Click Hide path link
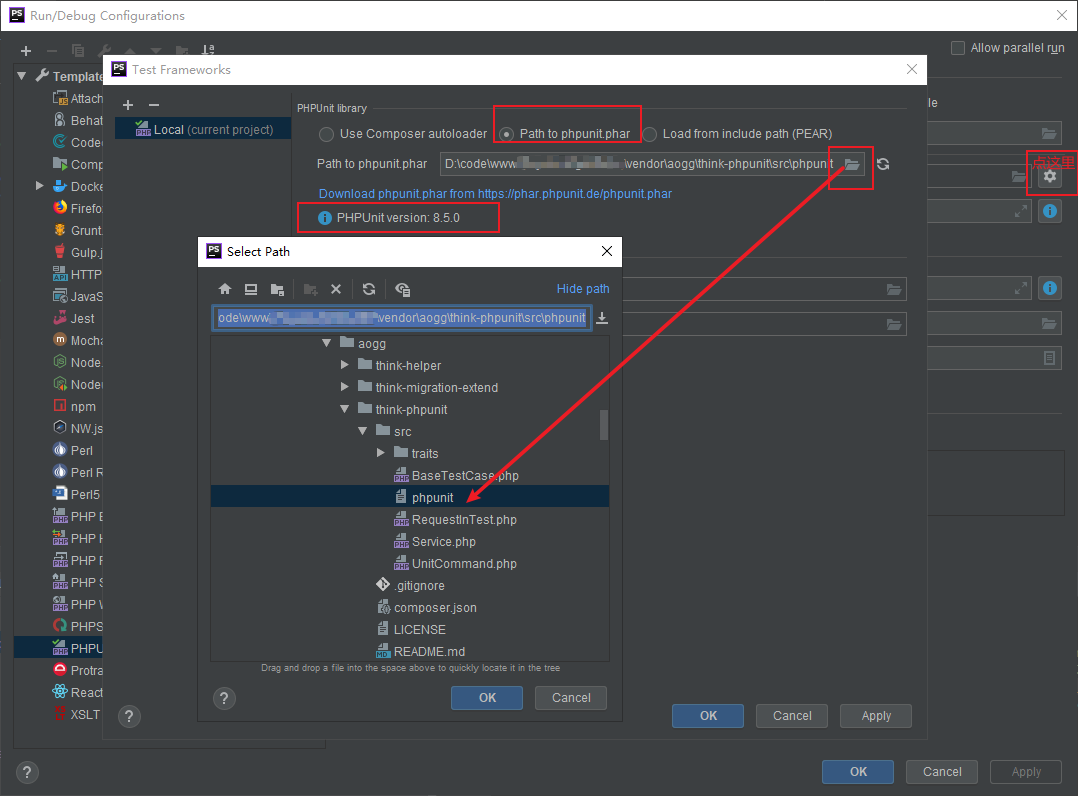 click(x=583, y=289)
